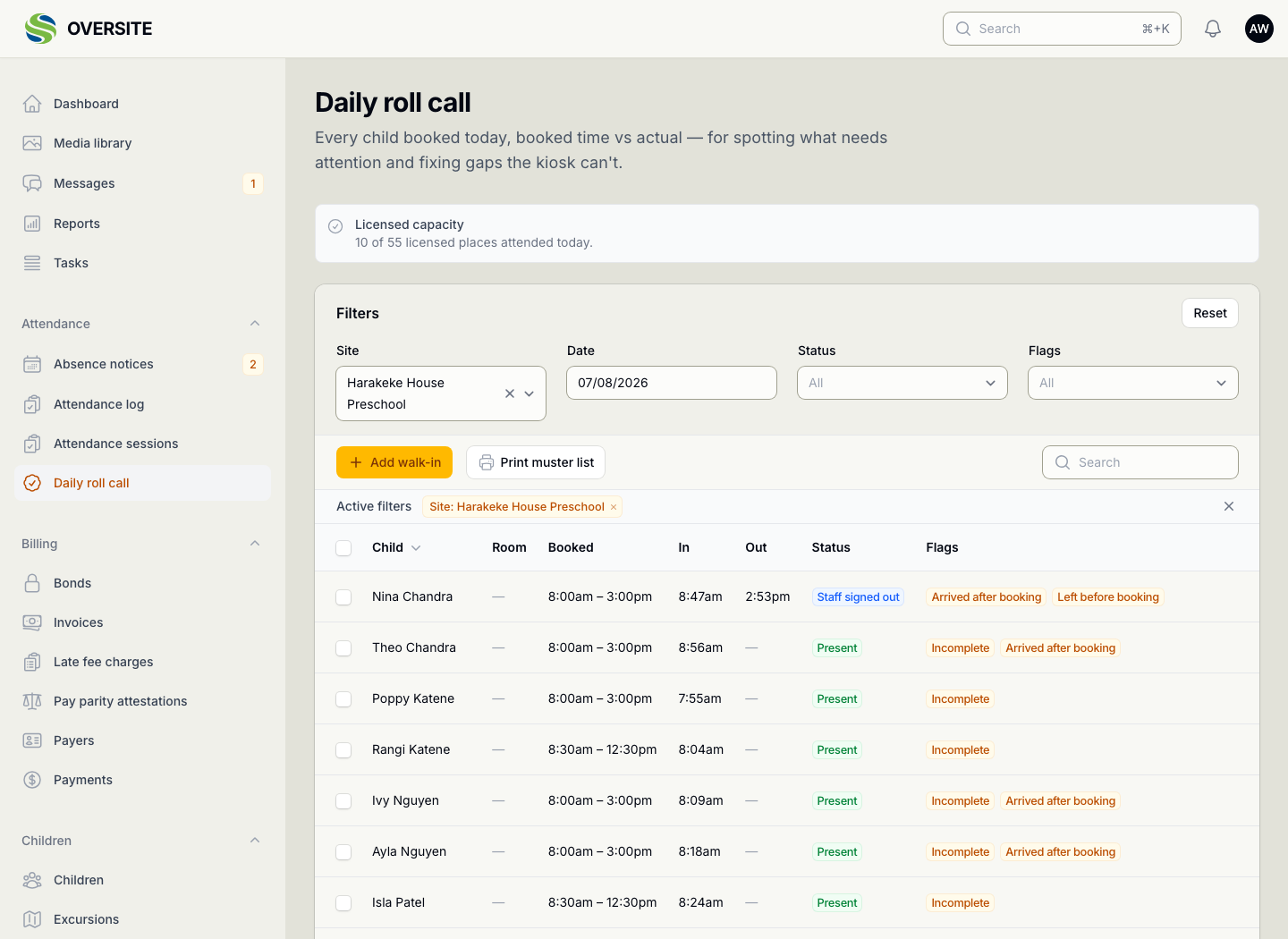The width and height of the screenshot is (1288, 939).
Task: Click the Invoices cash icon
Action: click(x=32, y=622)
